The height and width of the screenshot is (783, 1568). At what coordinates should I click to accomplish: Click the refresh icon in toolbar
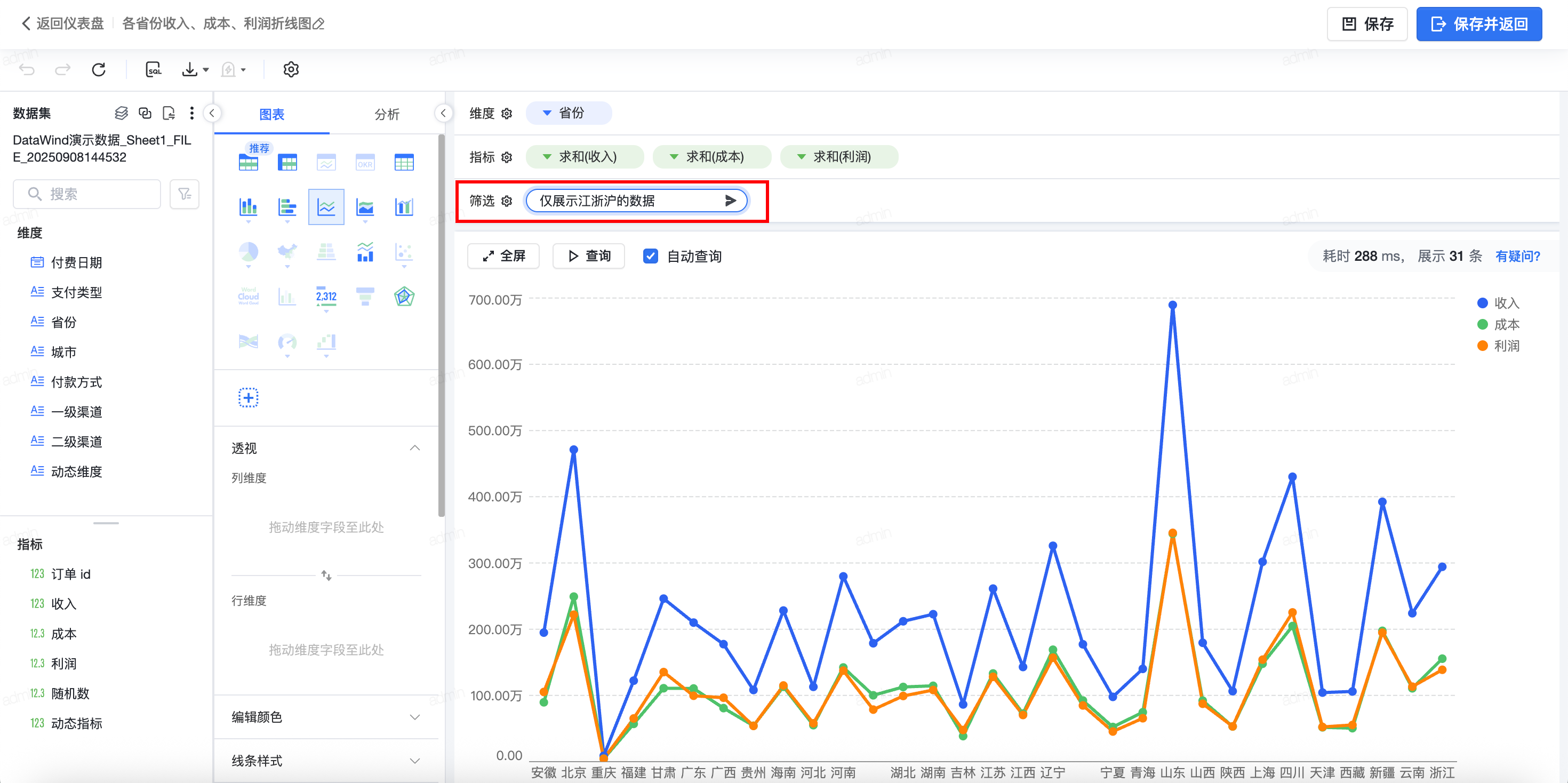pyautogui.click(x=99, y=69)
